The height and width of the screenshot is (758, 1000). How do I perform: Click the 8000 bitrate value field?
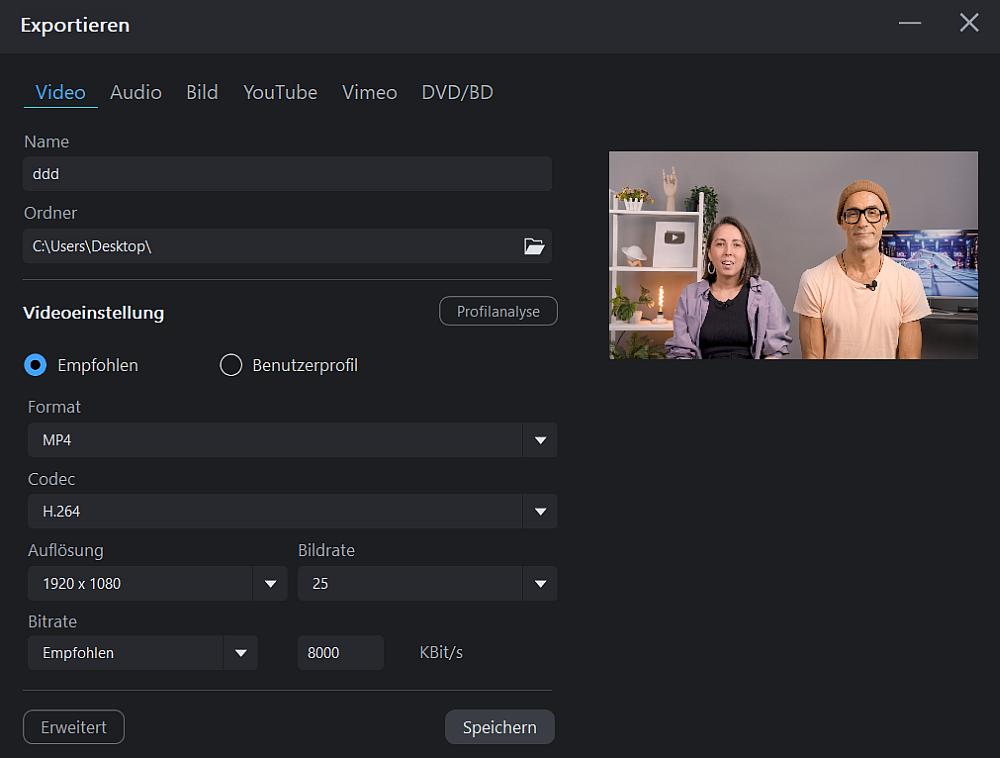(341, 653)
